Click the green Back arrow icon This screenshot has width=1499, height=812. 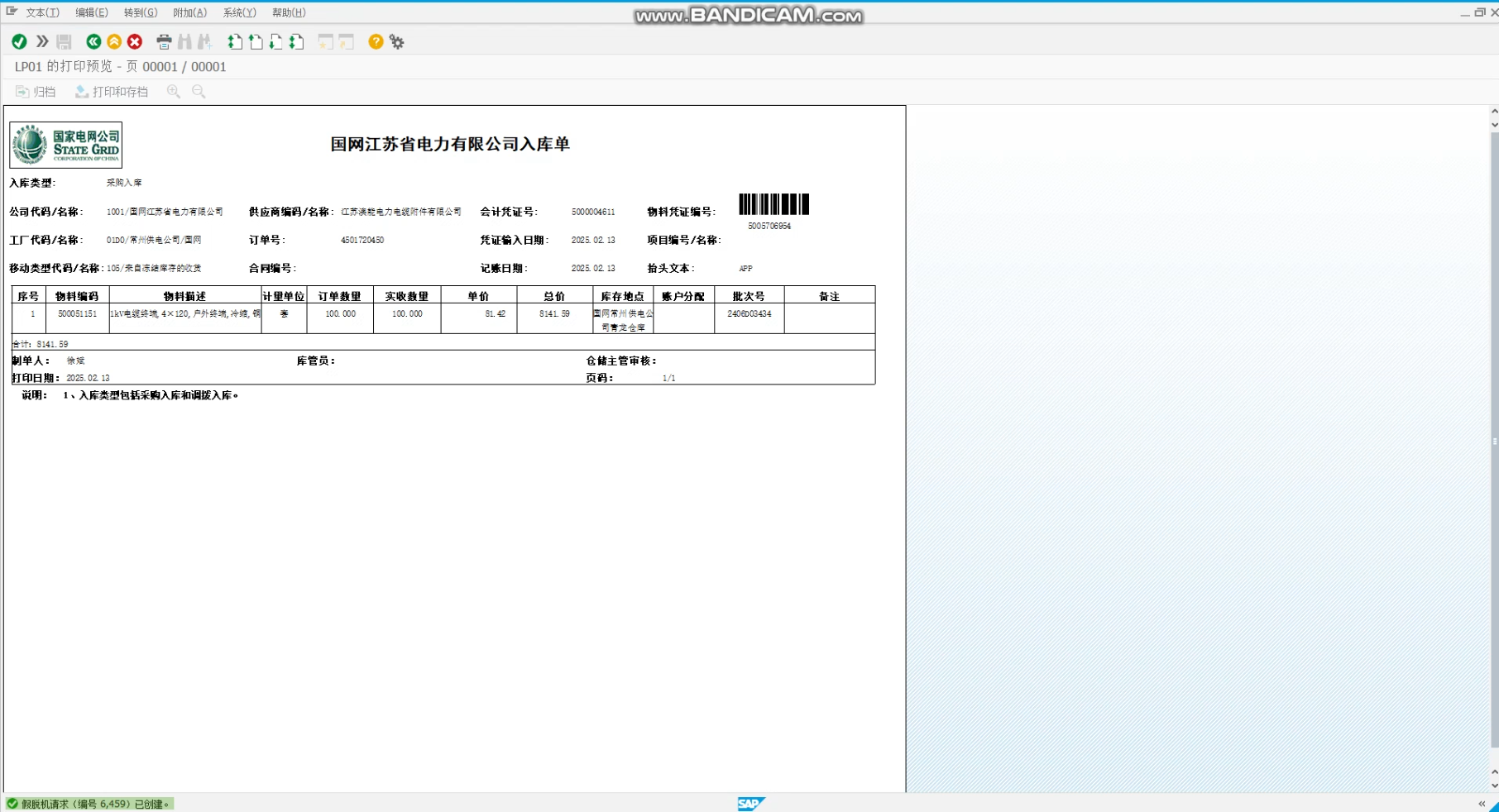(x=93, y=42)
